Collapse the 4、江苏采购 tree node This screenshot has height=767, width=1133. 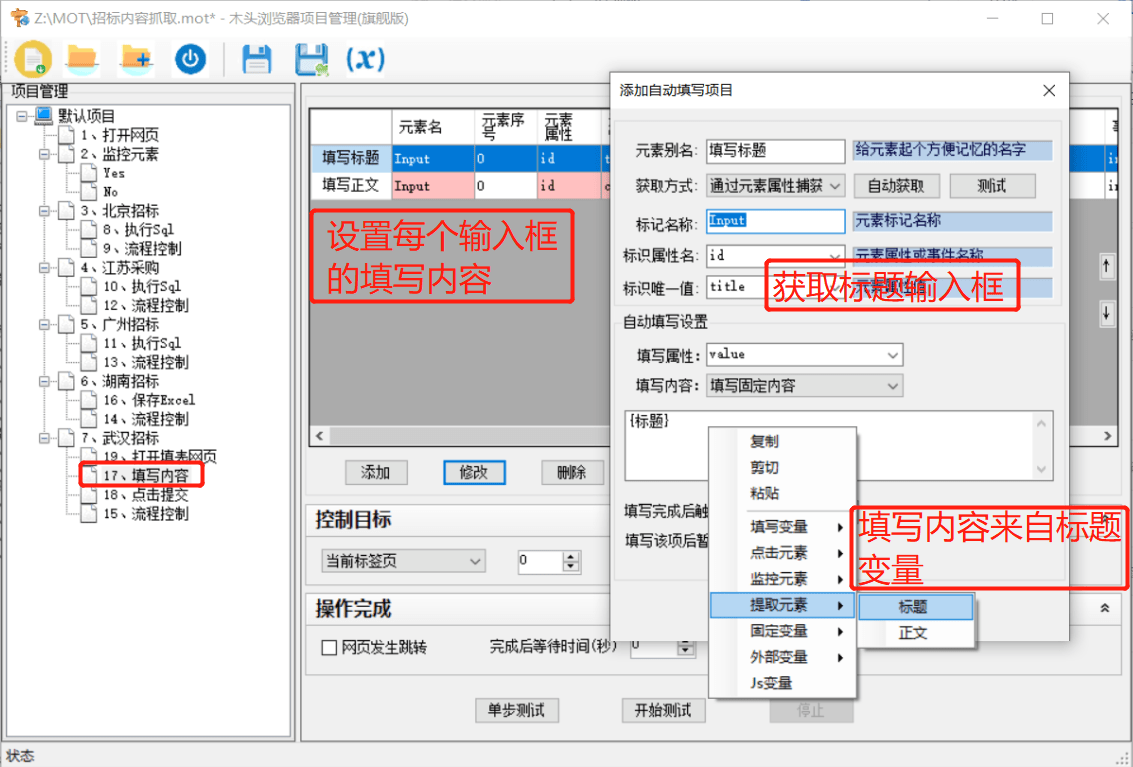[45, 267]
